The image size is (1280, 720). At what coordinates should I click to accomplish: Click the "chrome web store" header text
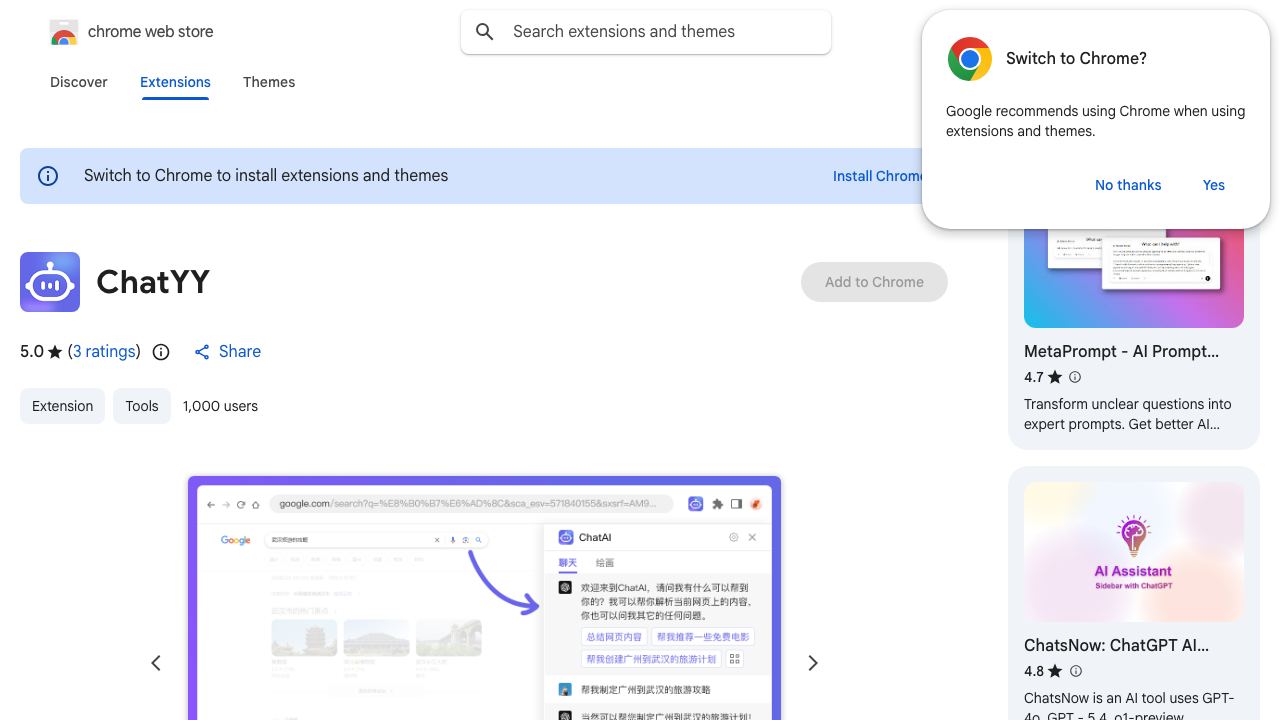(151, 32)
